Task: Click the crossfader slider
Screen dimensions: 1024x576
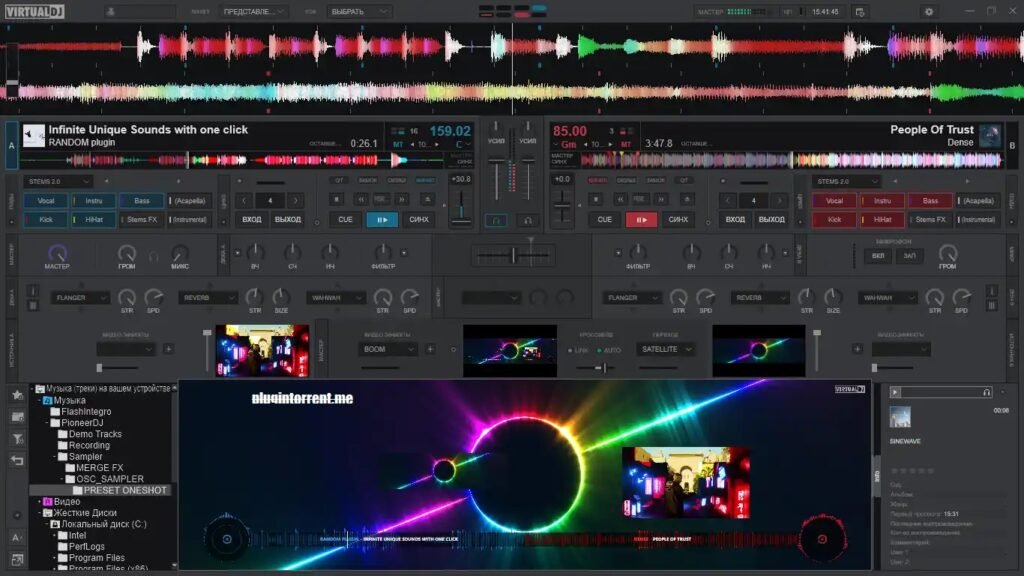Action: click(x=513, y=256)
